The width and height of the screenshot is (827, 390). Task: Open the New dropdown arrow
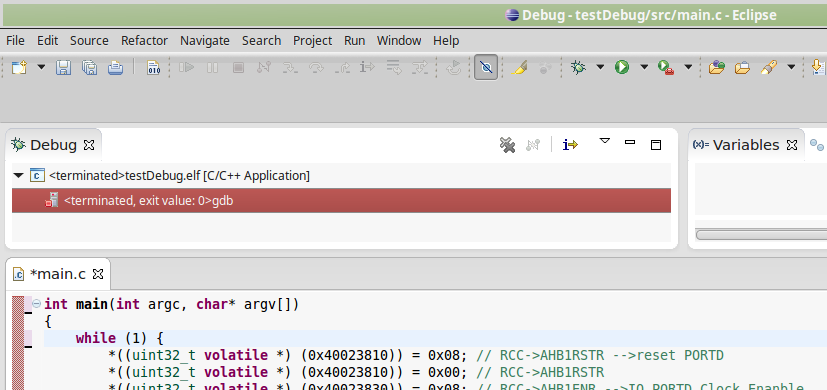tap(41, 68)
